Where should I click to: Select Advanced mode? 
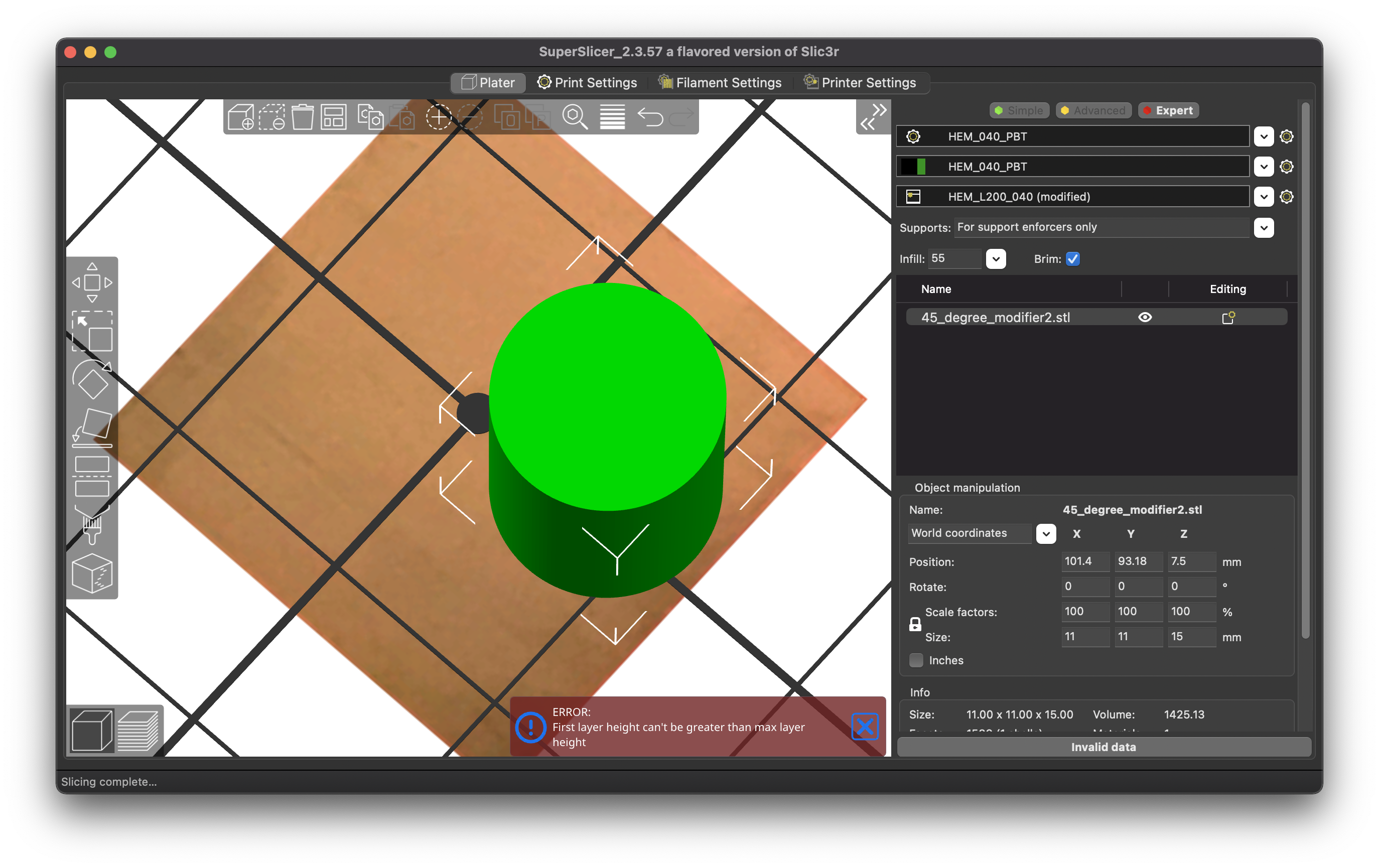click(x=1093, y=110)
